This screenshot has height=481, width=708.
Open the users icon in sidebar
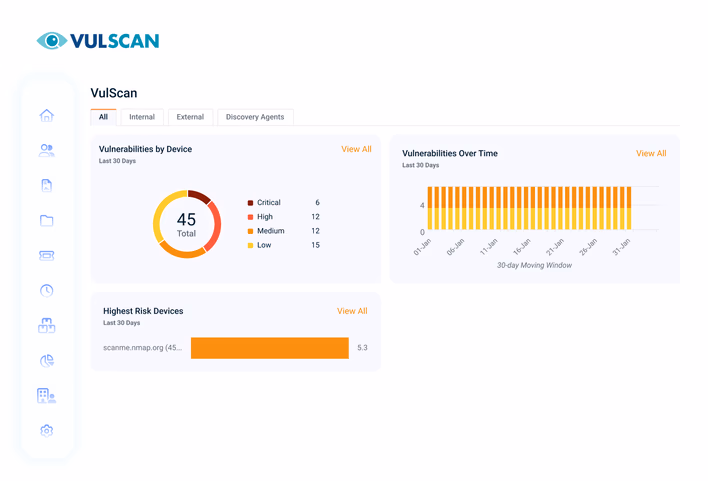pyautogui.click(x=47, y=150)
